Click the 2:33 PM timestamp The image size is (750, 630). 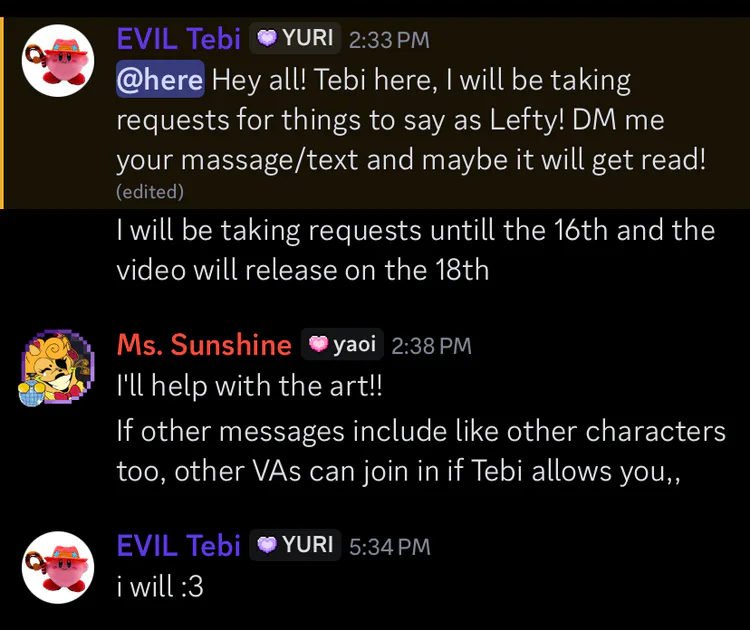pos(389,40)
